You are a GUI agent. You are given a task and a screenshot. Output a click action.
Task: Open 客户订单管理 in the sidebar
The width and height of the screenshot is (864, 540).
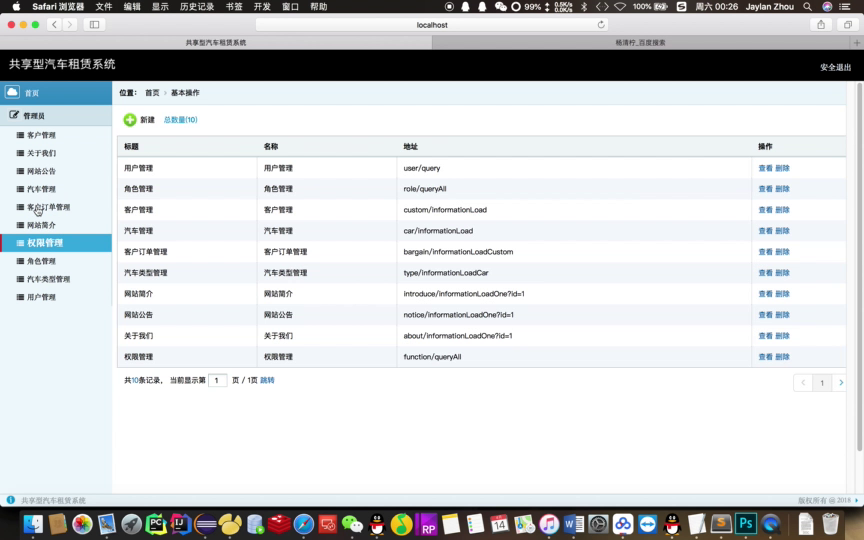click(48, 207)
